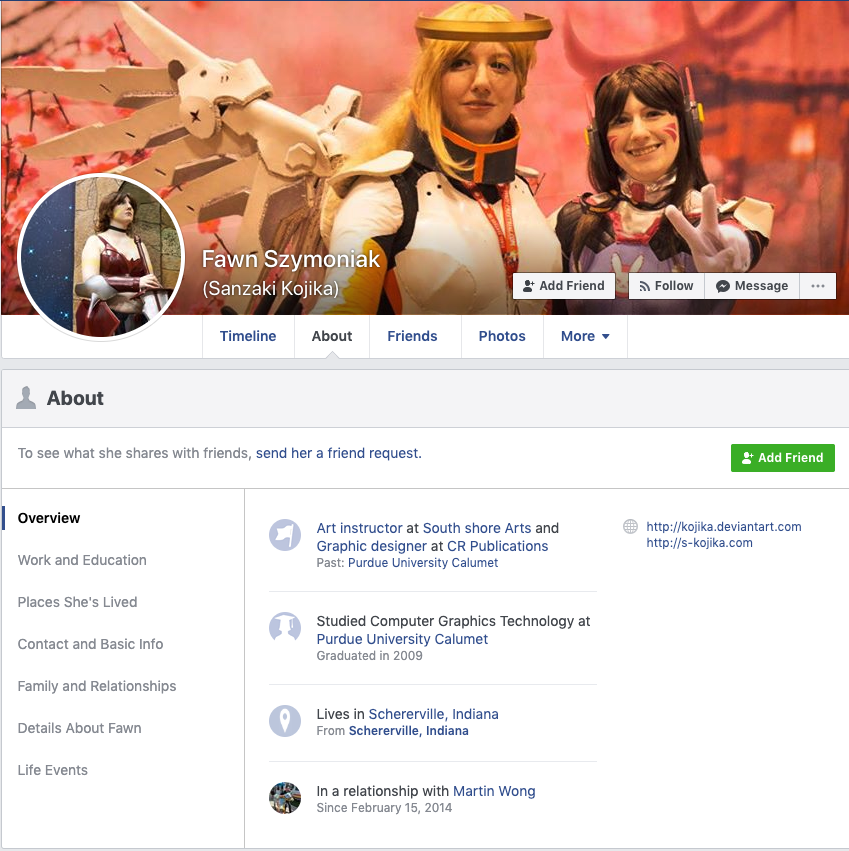Open the South shore Arts page link

click(x=477, y=528)
